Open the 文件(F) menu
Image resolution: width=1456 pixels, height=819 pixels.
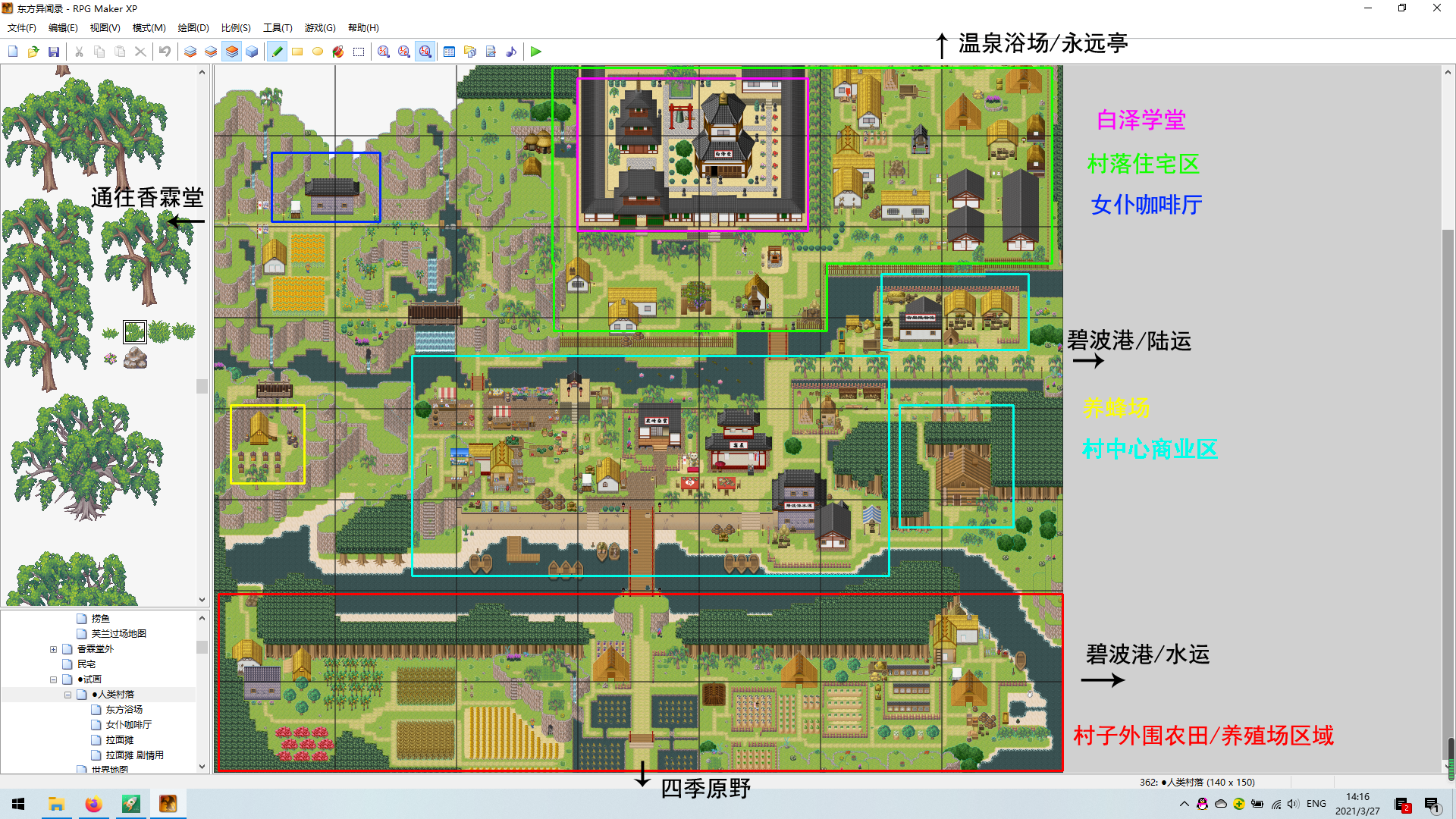(22, 28)
